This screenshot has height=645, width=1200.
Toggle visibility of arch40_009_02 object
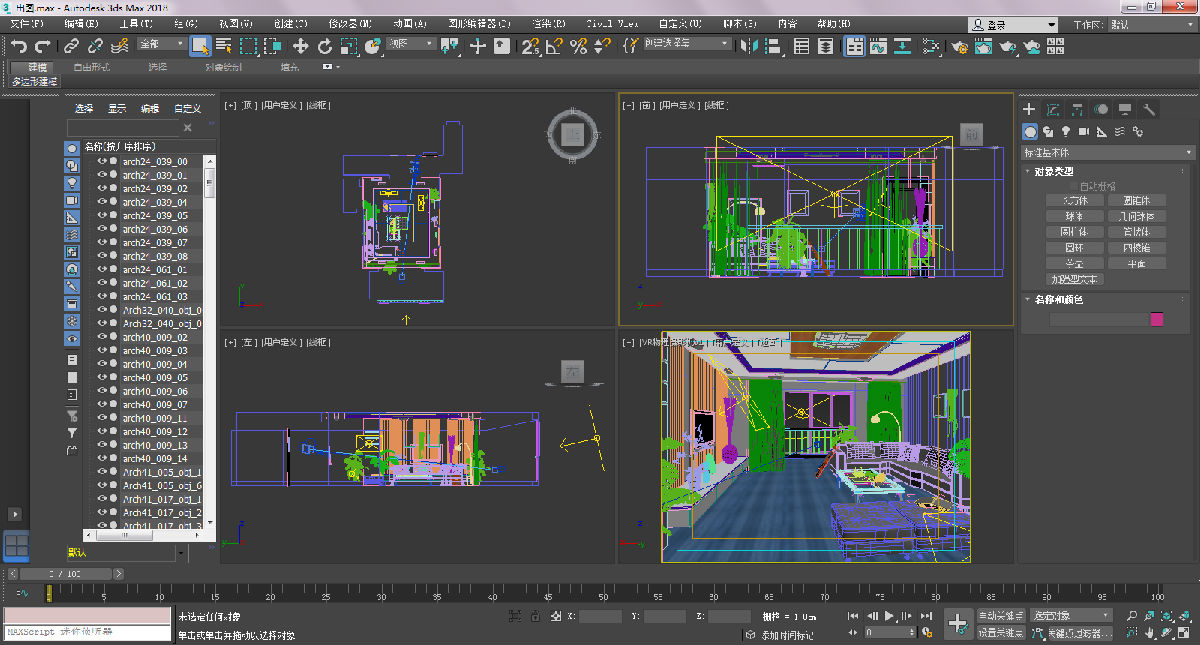click(101, 337)
